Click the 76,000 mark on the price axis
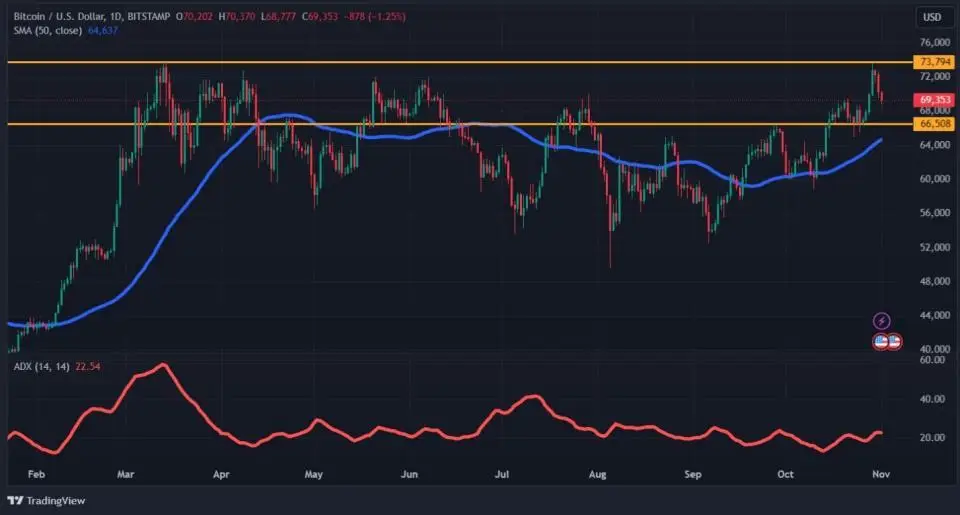The width and height of the screenshot is (960, 515). (x=933, y=43)
